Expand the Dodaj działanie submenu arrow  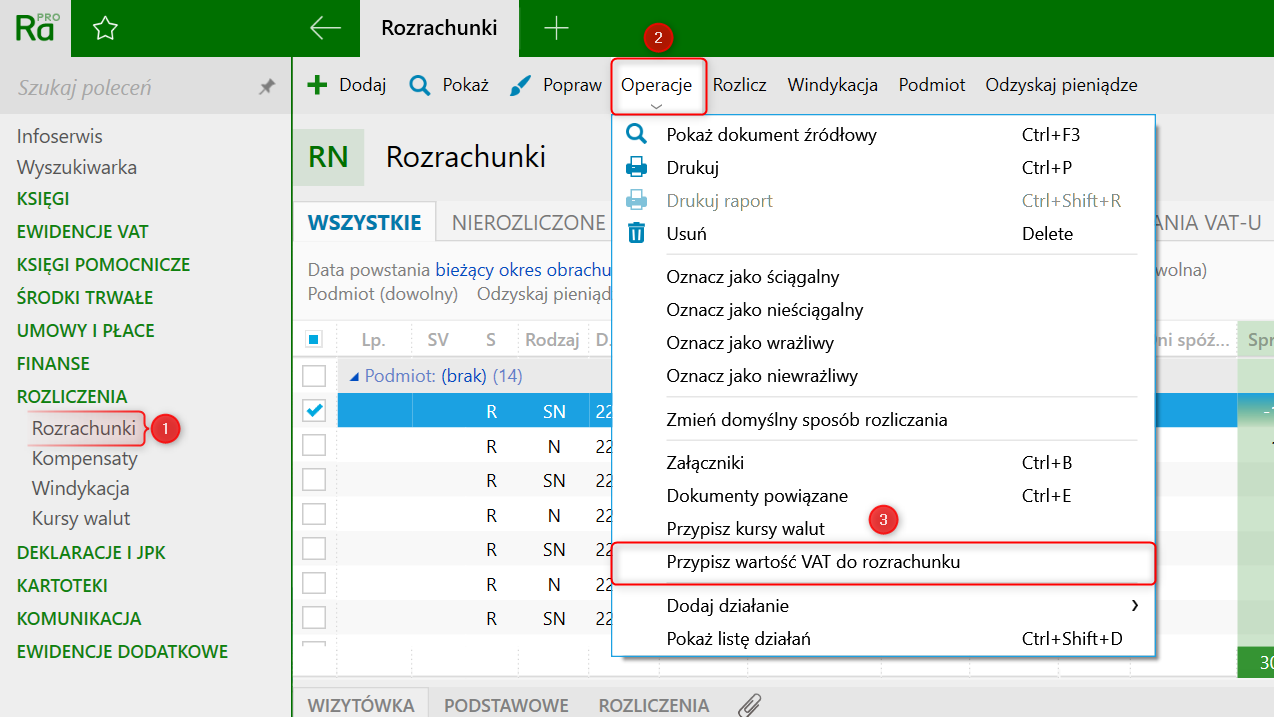(1134, 605)
